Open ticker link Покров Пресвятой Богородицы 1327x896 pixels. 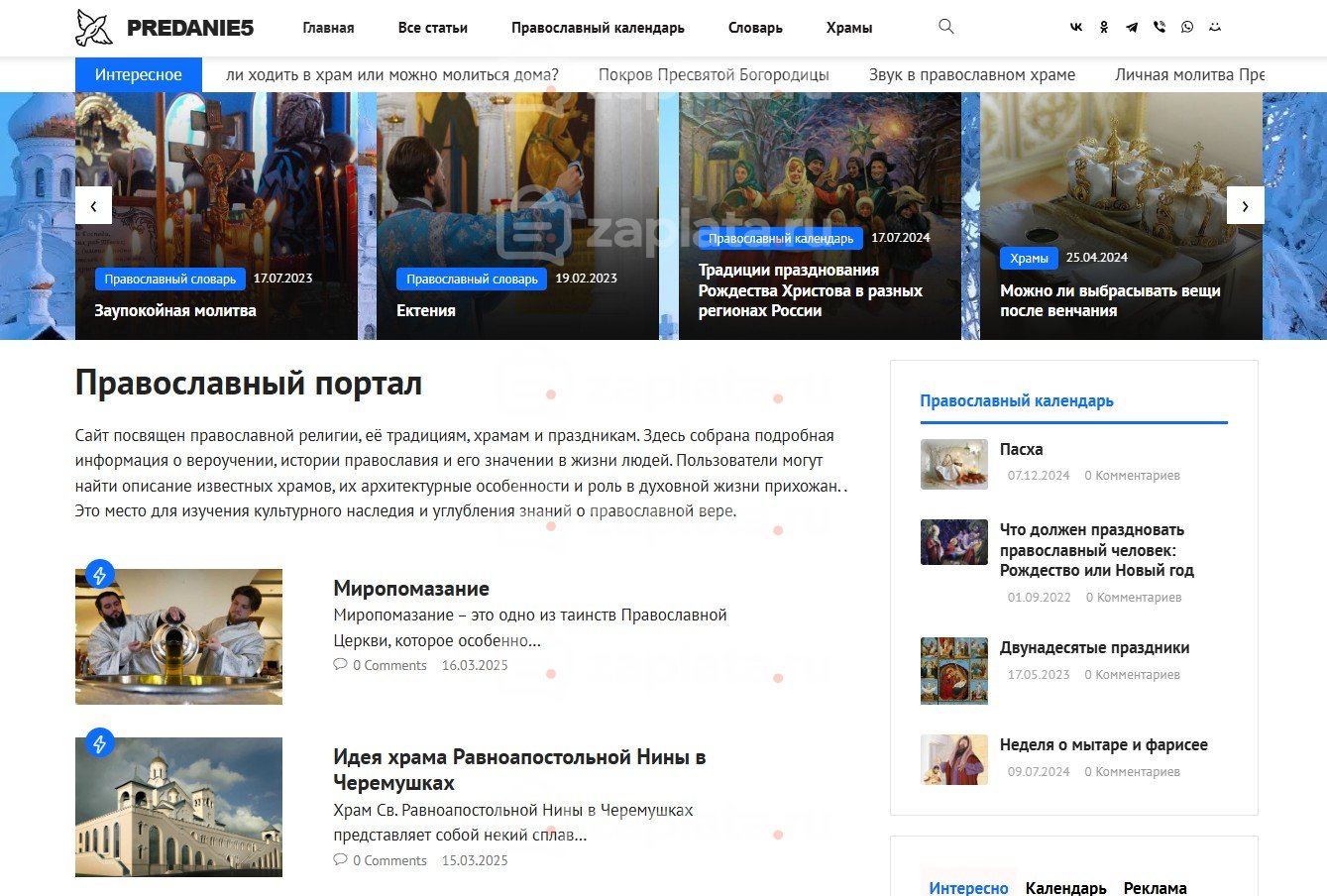714,74
